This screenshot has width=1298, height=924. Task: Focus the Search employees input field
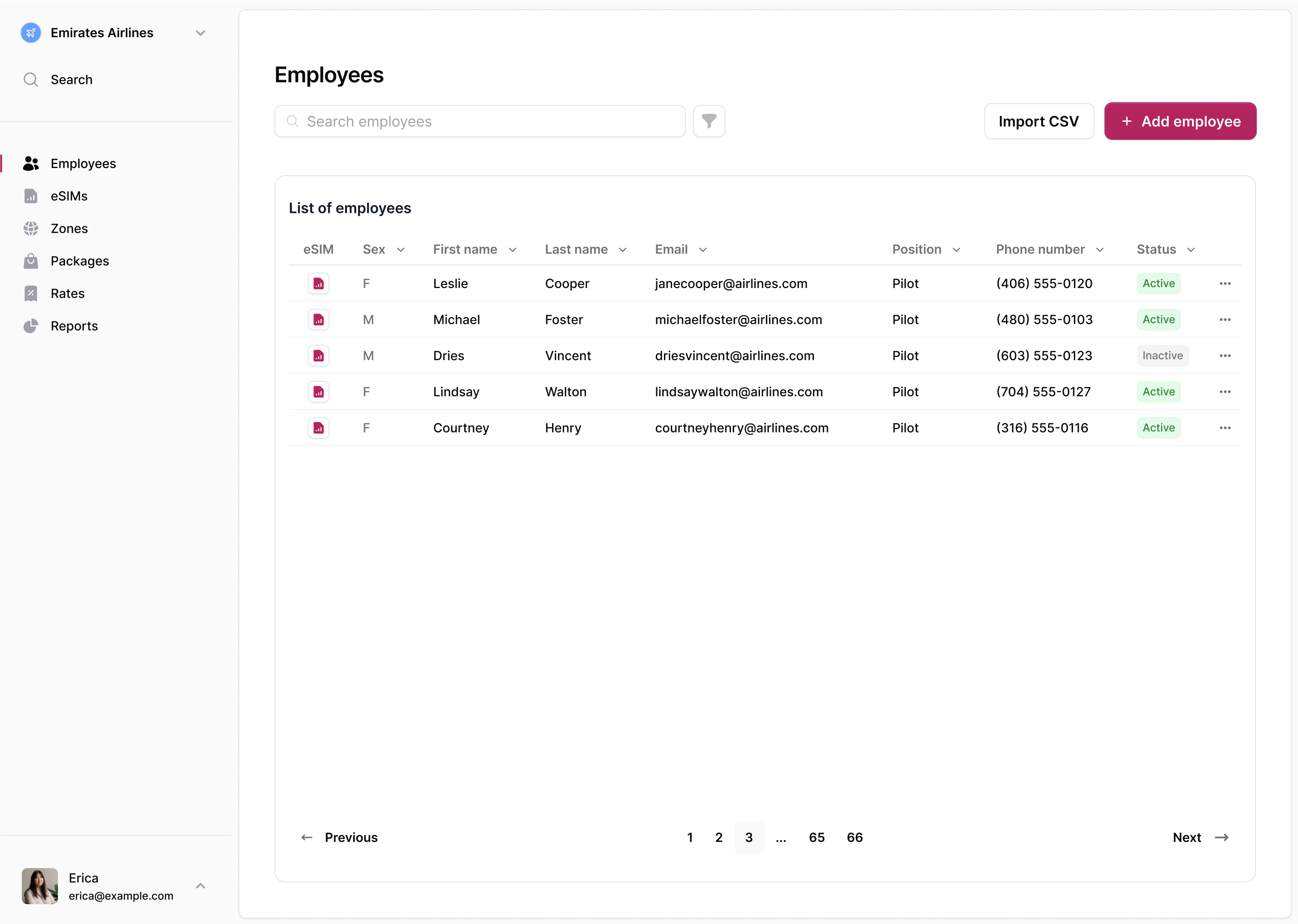click(480, 121)
